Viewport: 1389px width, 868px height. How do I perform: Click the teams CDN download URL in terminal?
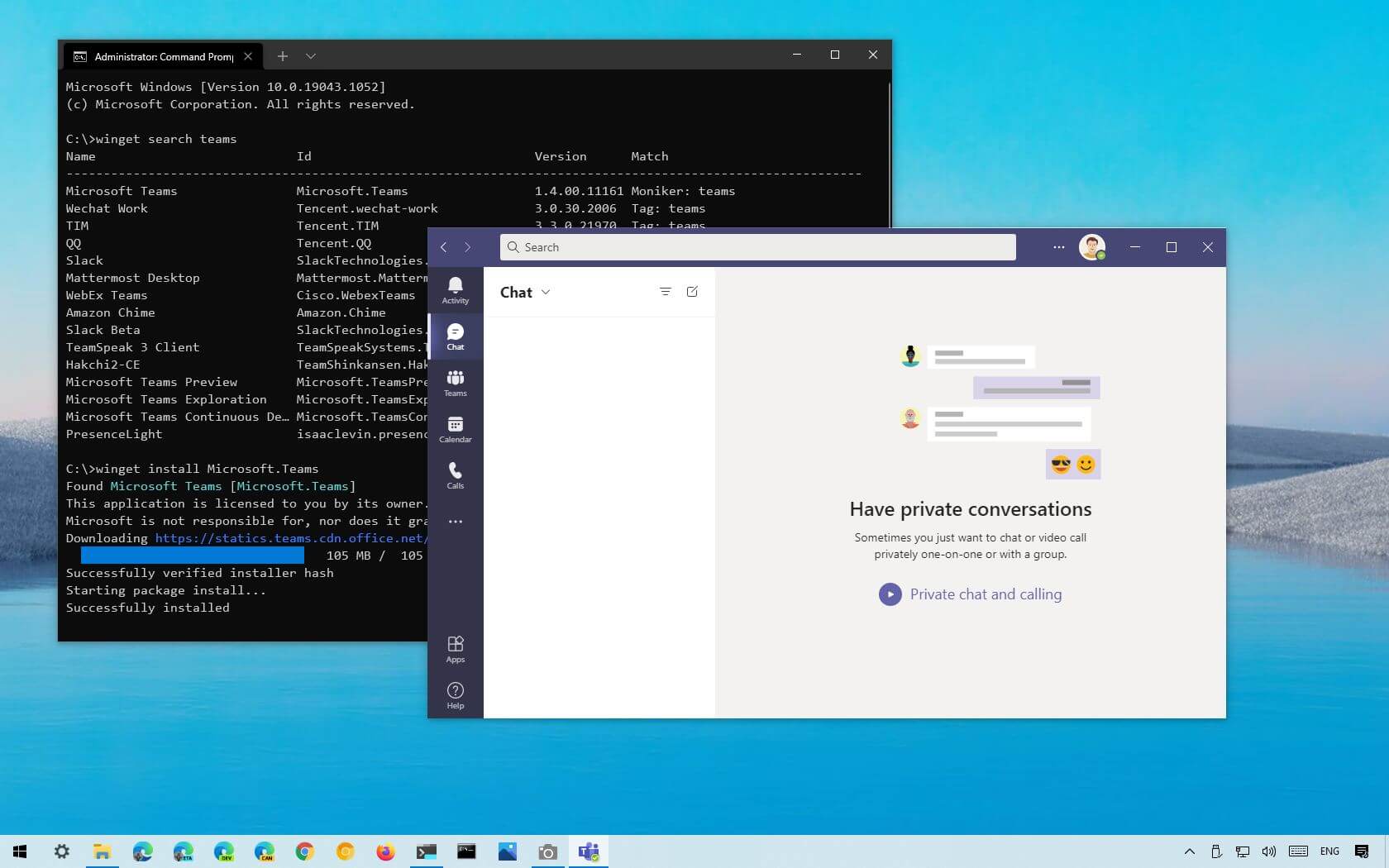pos(289,538)
